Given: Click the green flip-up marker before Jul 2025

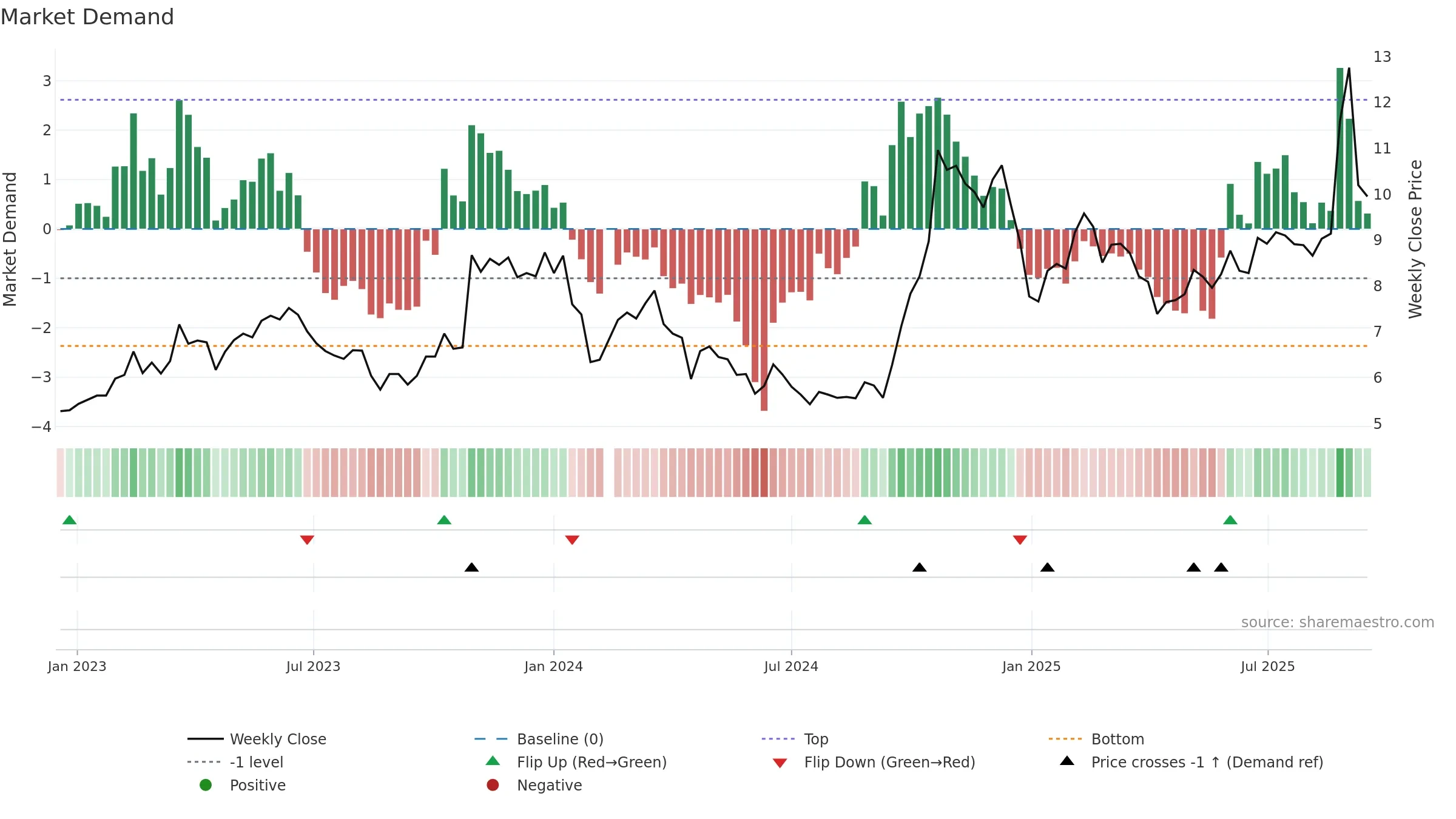Looking at the screenshot, I should tap(1230, 520).
